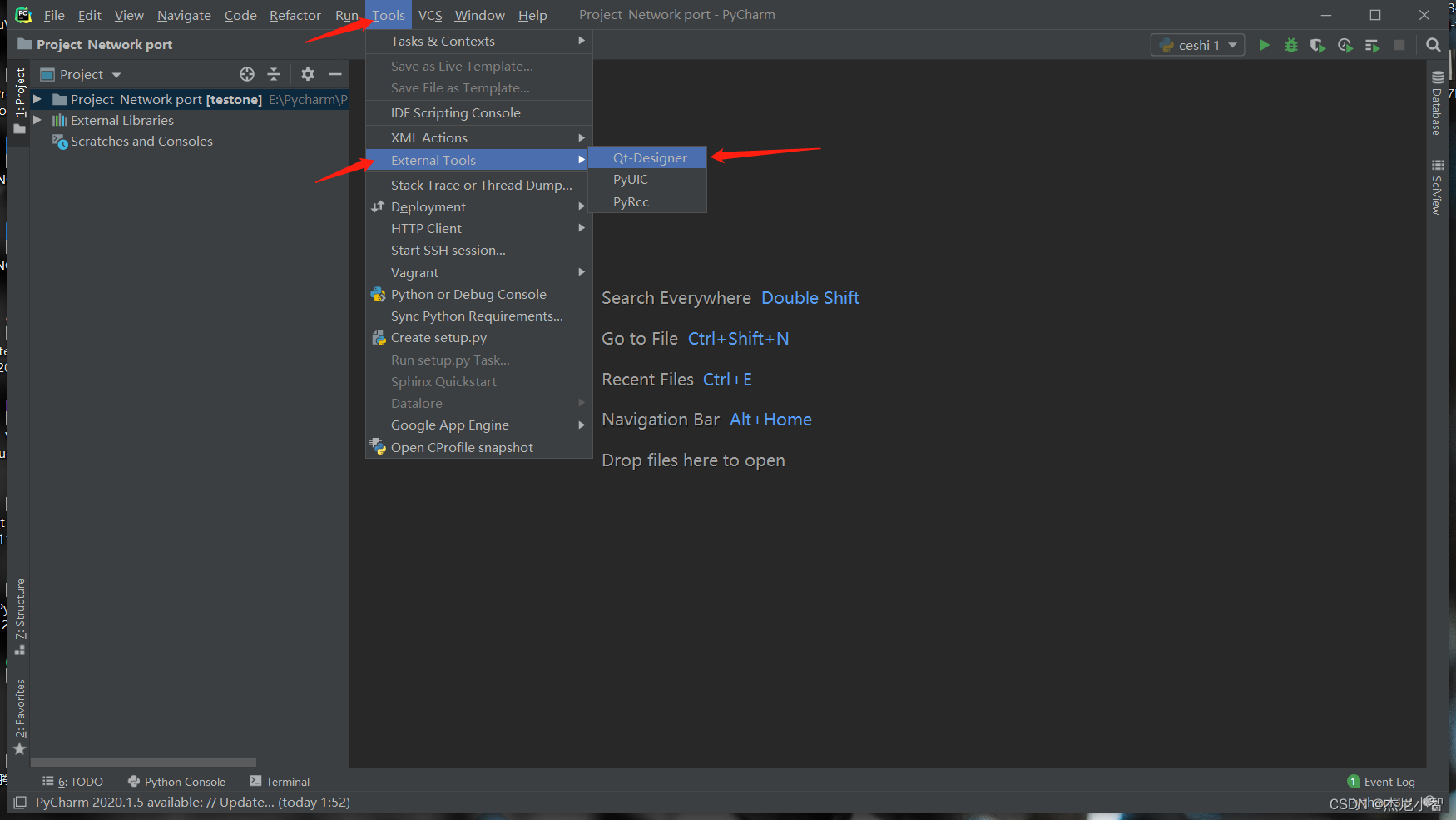
Task: Run with Coverage shield icon
Action: pos(1317,45)
